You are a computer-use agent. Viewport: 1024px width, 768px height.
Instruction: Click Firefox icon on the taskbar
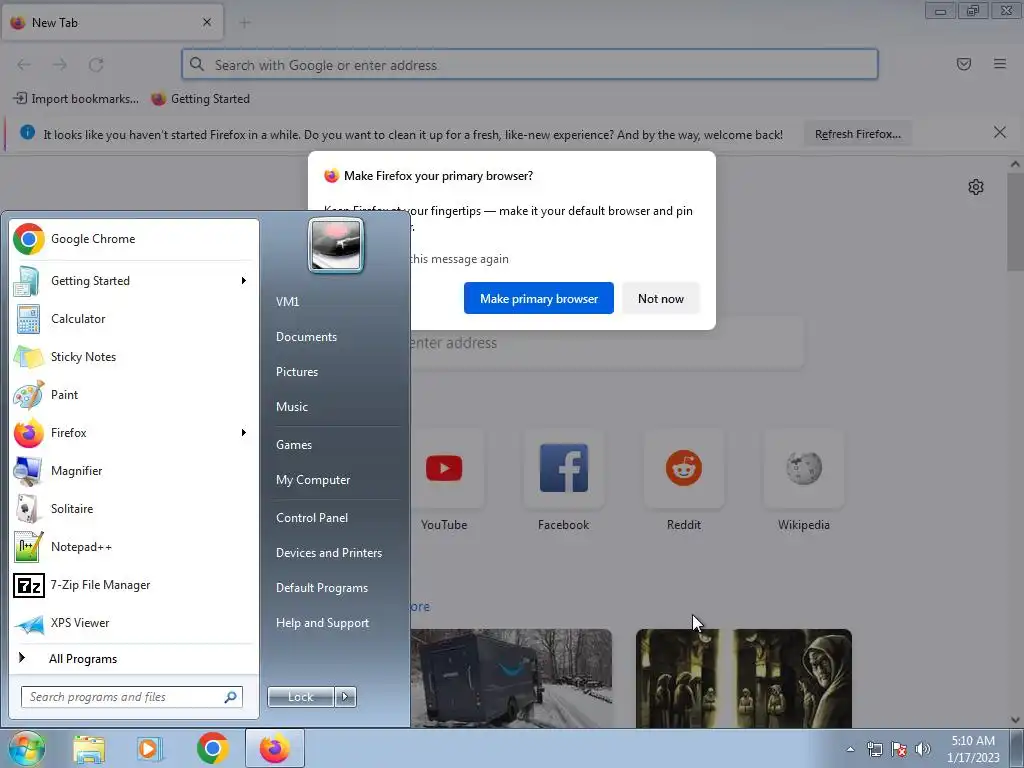(x=275, y=748)
